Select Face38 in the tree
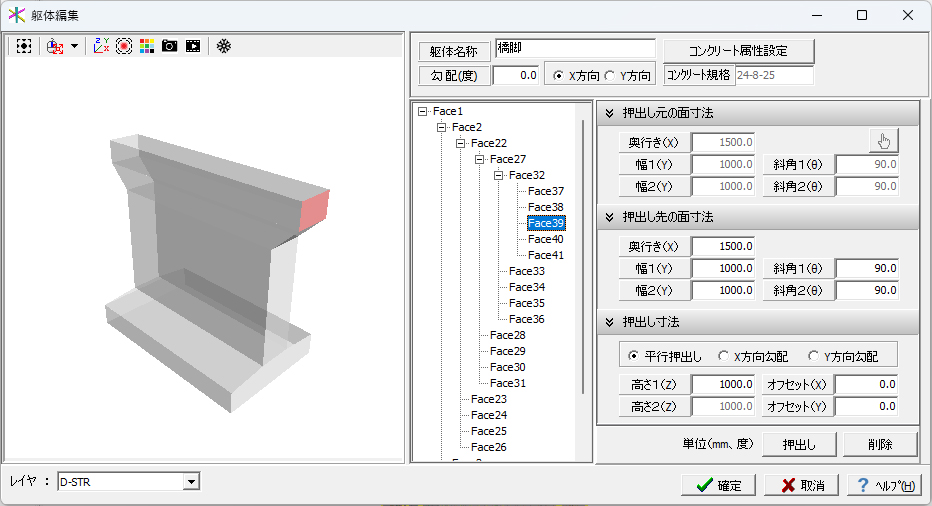Screen dimensions: 932x506 click(546, 208)
